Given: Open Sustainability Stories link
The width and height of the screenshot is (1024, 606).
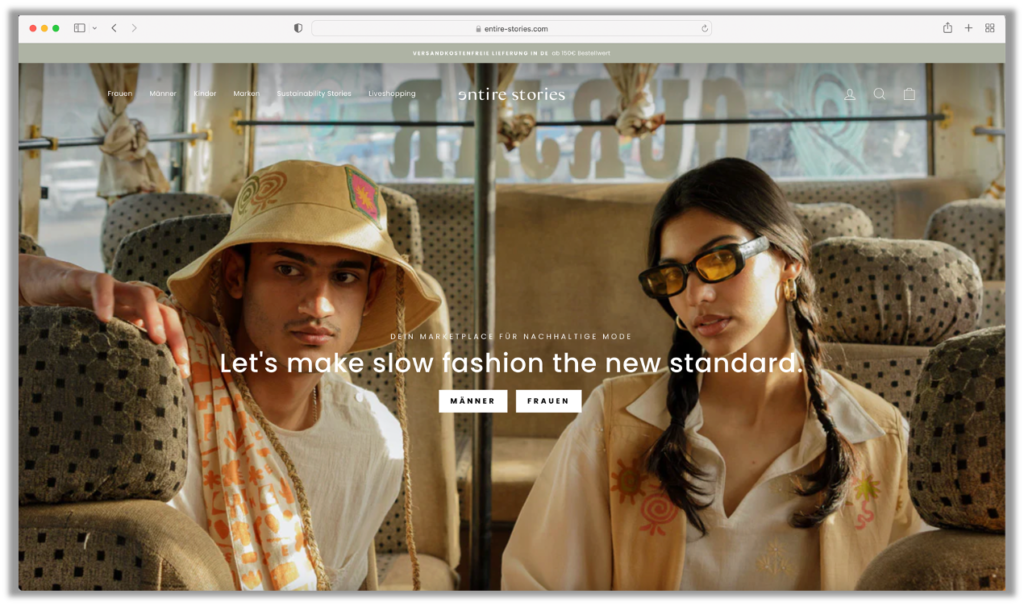Looking at the screenshot, I should (314, 94).
